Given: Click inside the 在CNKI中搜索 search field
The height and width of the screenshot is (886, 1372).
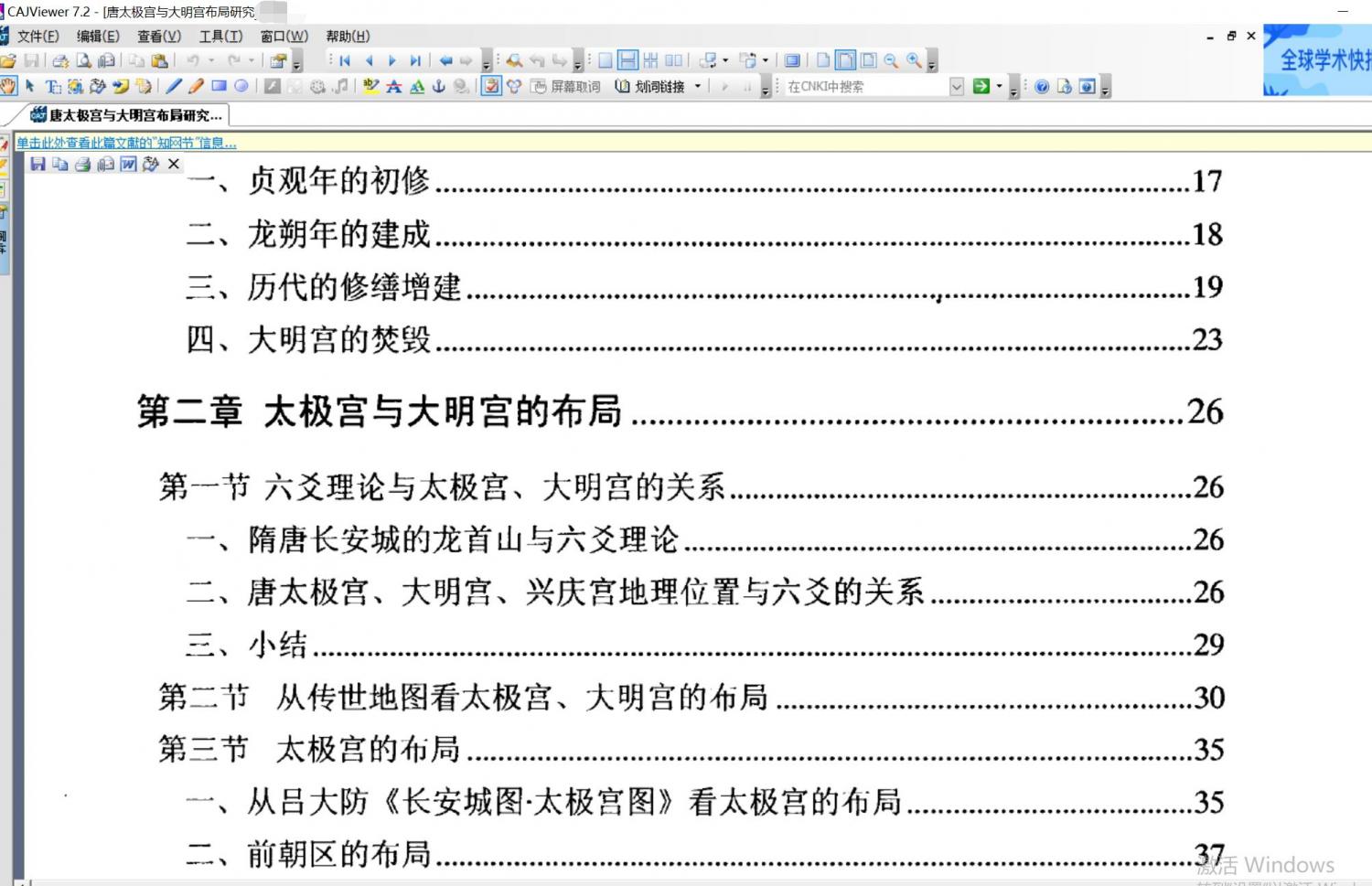Looking at the screenshot, I should [x=864, y=86].
